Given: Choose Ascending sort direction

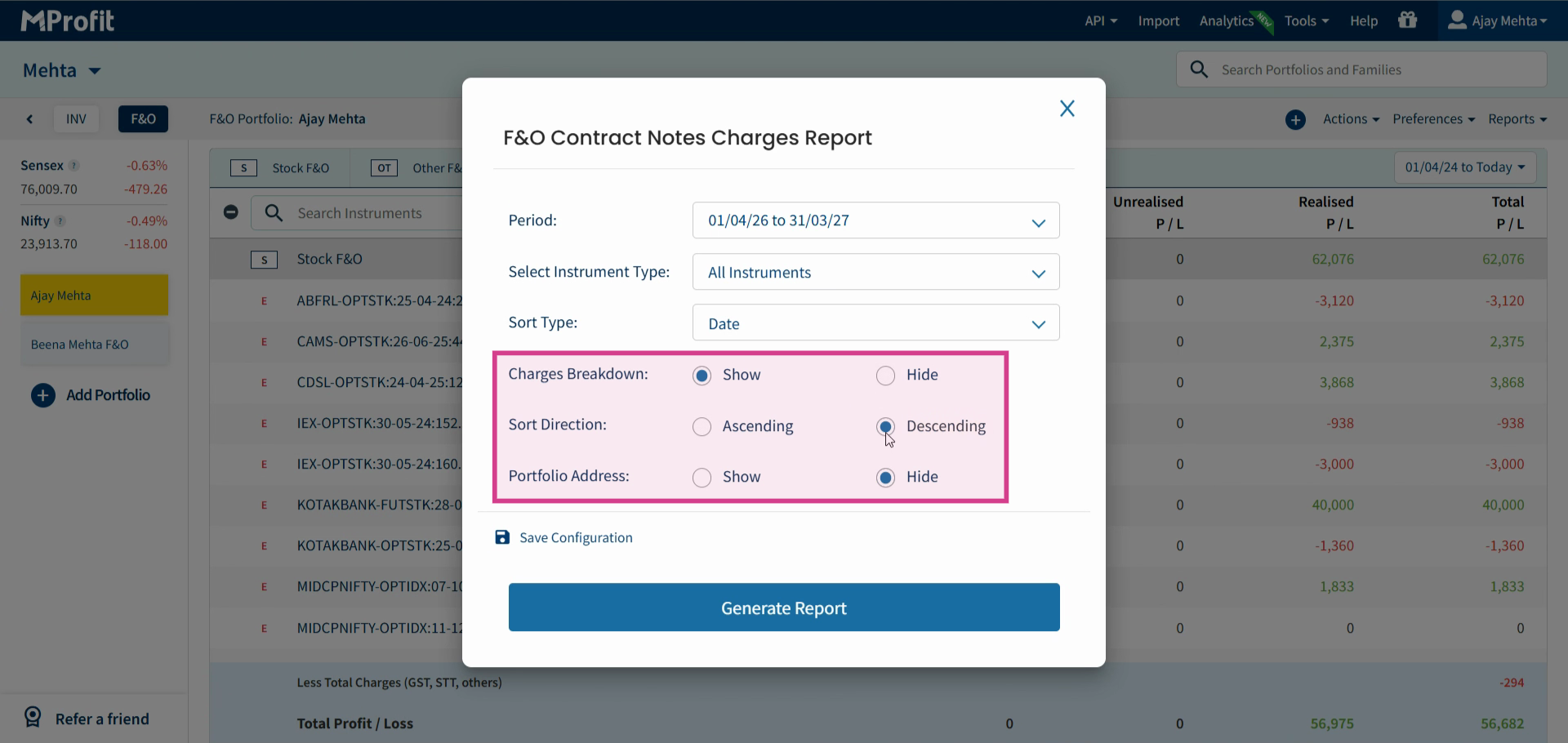Looking at the screenshot, I should point(702,427).
